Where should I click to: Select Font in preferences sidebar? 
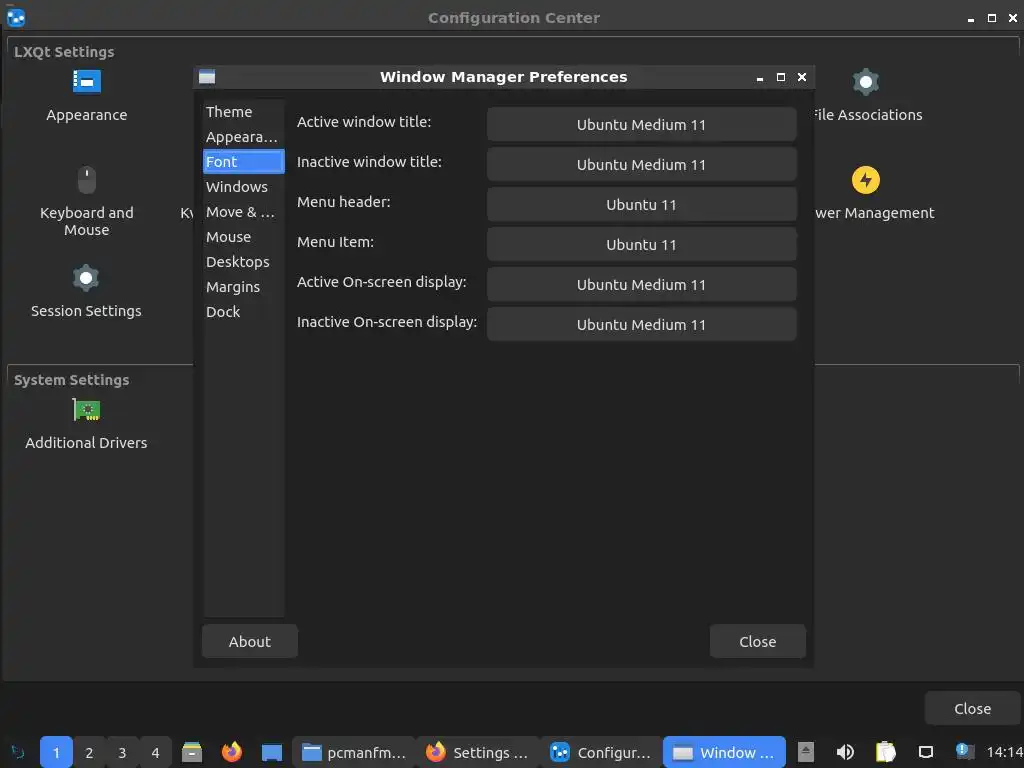click(244, 162)
